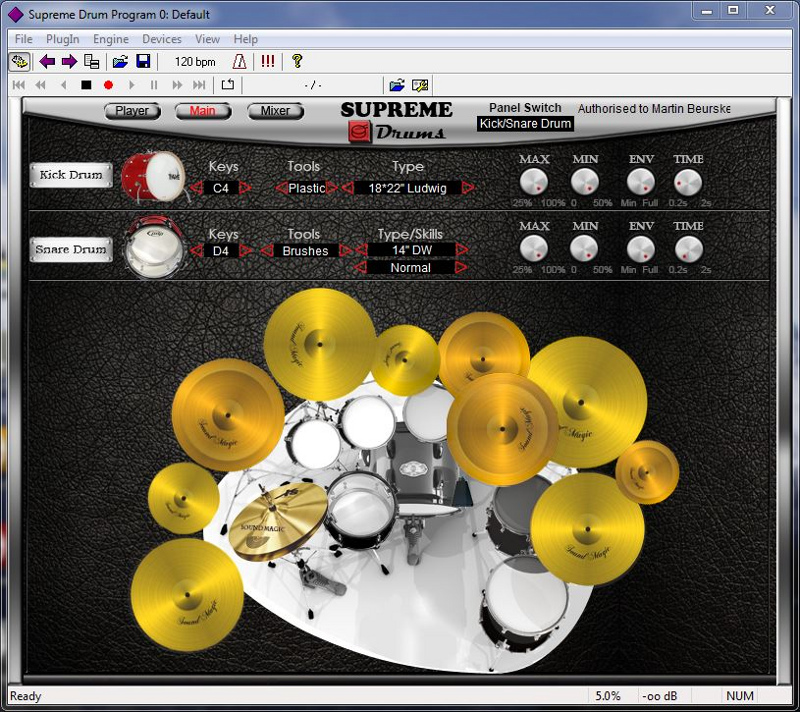The width and height of the screenshot is (800, 712).
Task: Click the Kick Drum TIME knob
Action: point(688,183)
